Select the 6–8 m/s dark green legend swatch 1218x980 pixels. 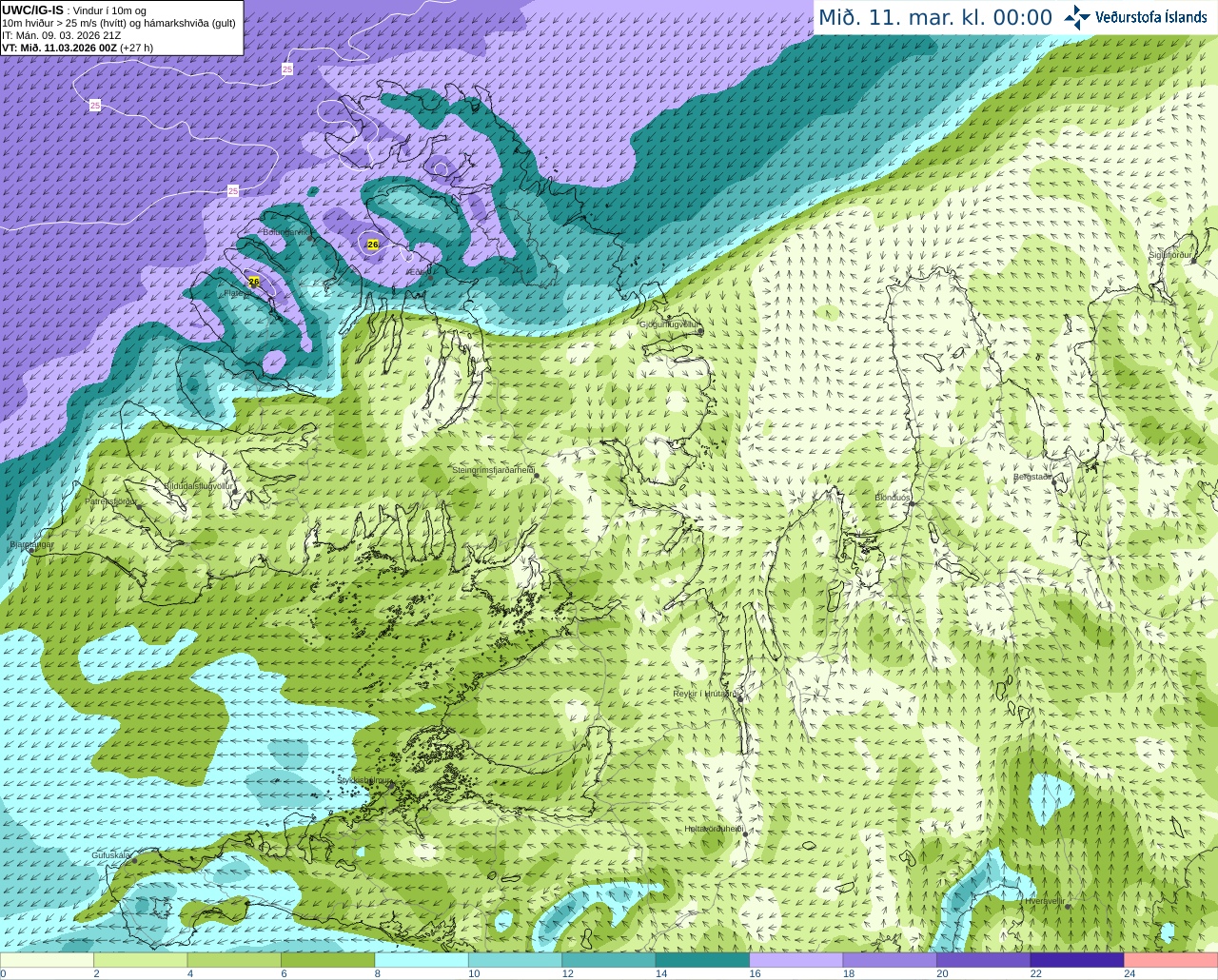tap(327, 960)
